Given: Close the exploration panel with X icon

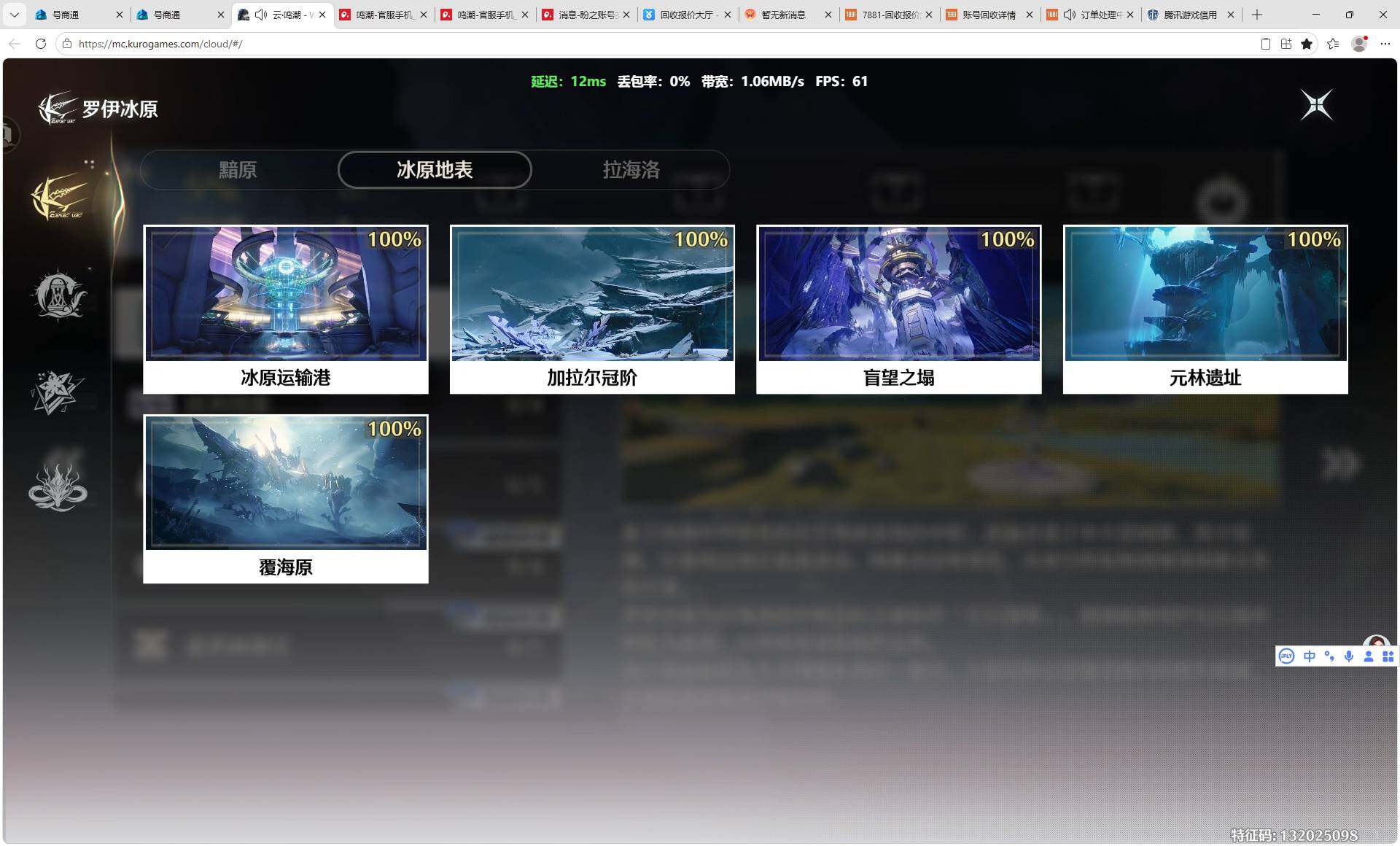Looking at the screenshot, I should (x=1317, y=105).
